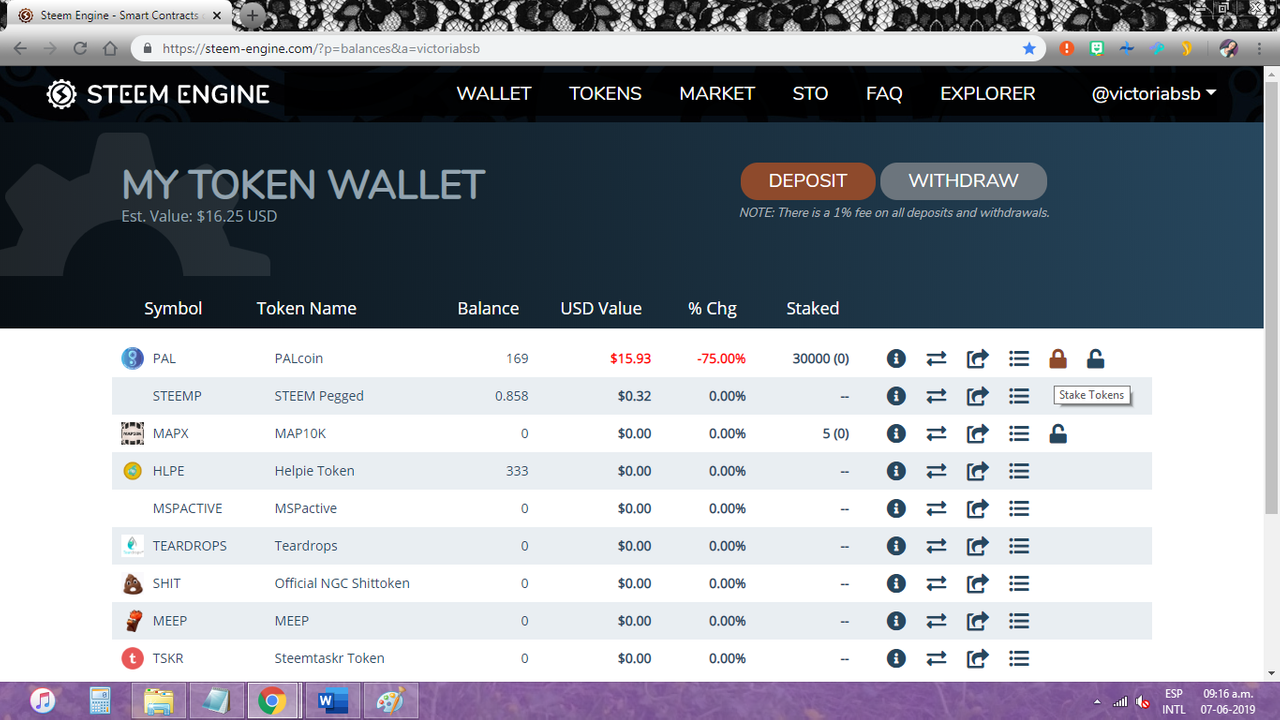Click Official NGC Shittoken name

coord(342,583)
